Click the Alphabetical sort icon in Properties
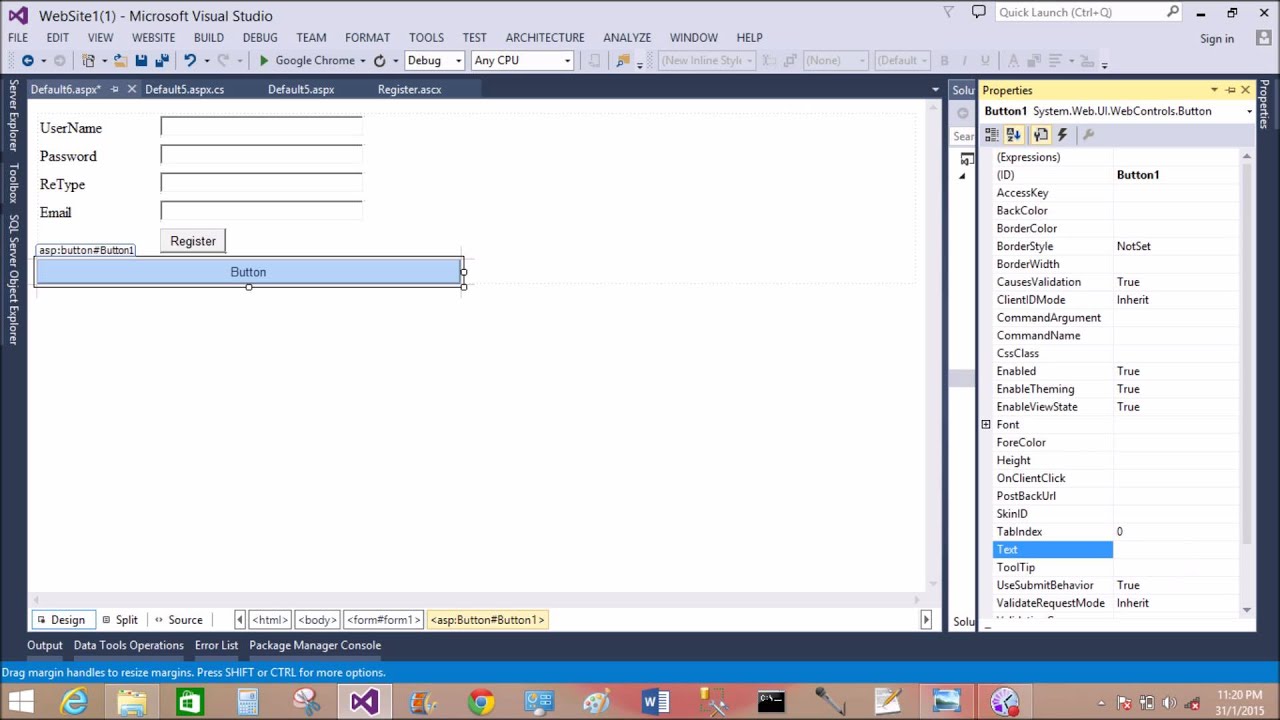Screen dimensions: 1280x720 click(1014, 135)
